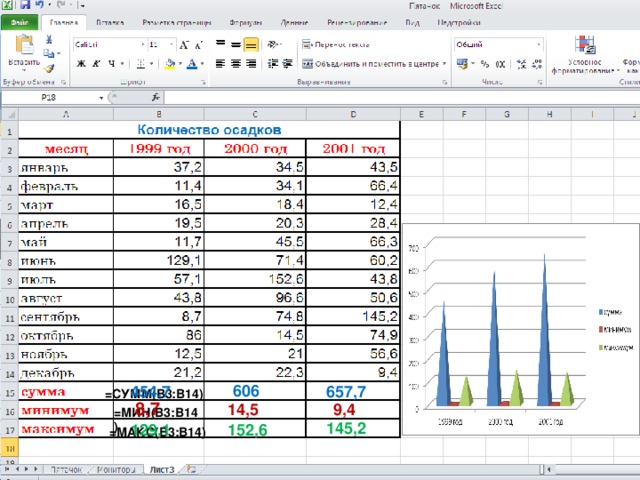Click the fill color bucket icon
The image size is (640, 480).
click(x=170, y=64)
